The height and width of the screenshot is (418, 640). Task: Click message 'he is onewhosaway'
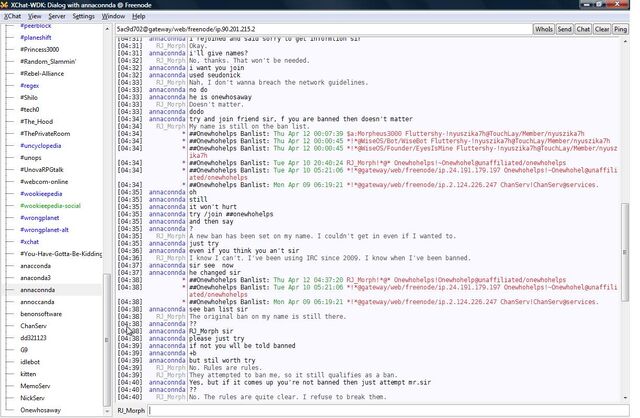tap(220, 97)
